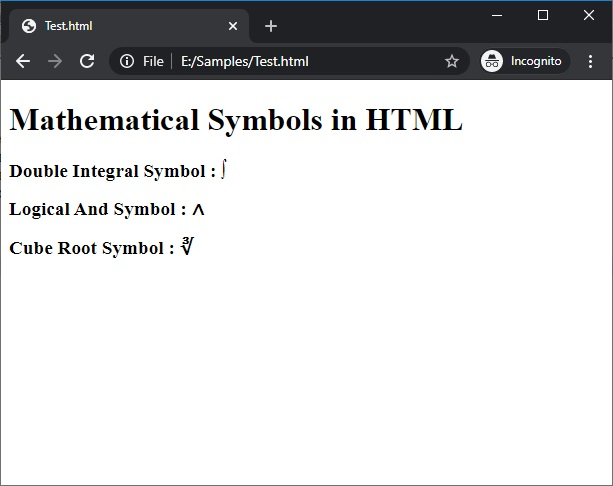This screenshot has height=486, width=613.
Task: Close the Test.html tab
Action: pos(233,26)
